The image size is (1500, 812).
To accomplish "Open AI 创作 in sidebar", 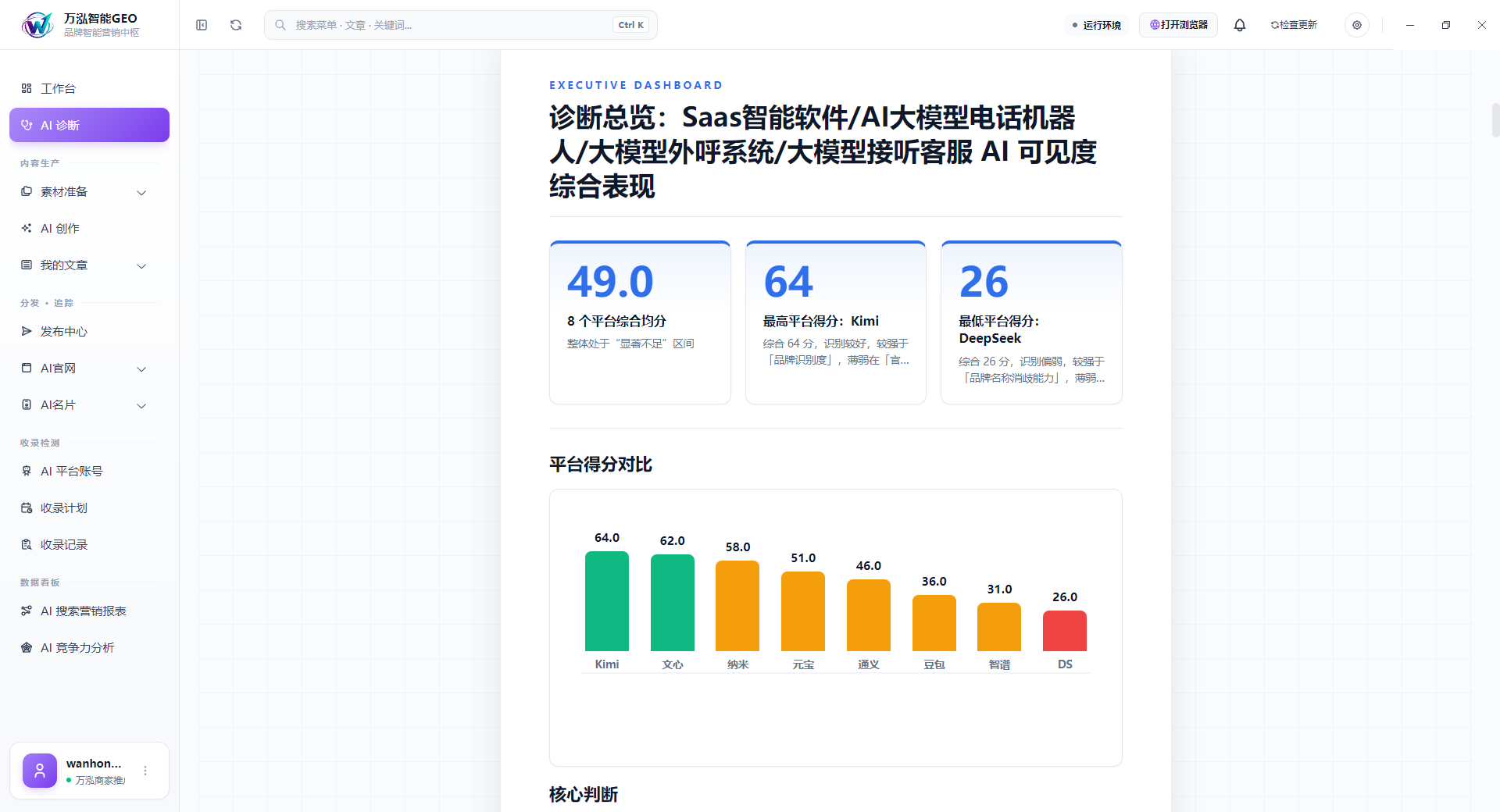I will click(89, 228).
